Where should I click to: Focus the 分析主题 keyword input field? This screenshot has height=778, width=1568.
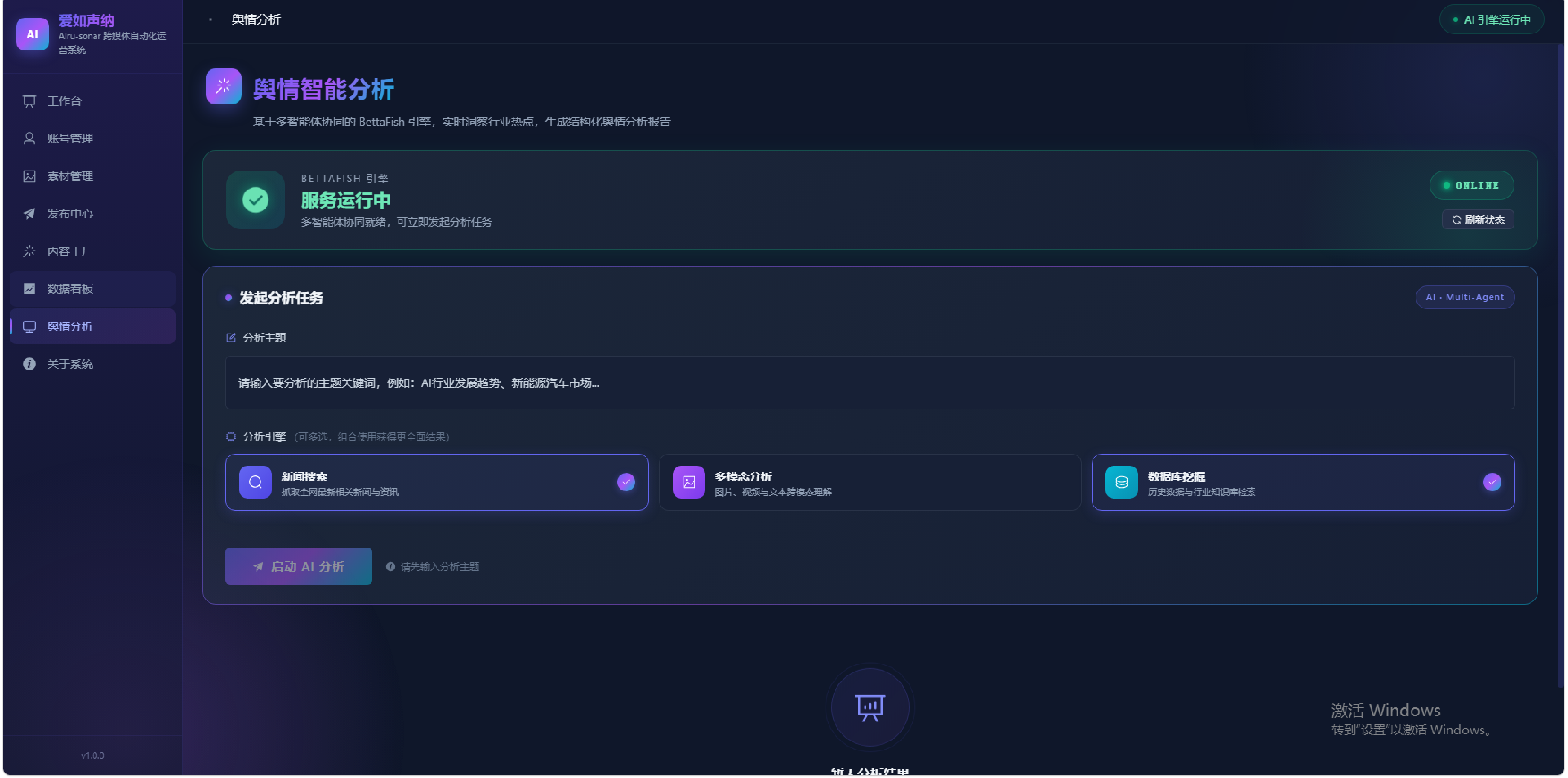coord(869,383)
